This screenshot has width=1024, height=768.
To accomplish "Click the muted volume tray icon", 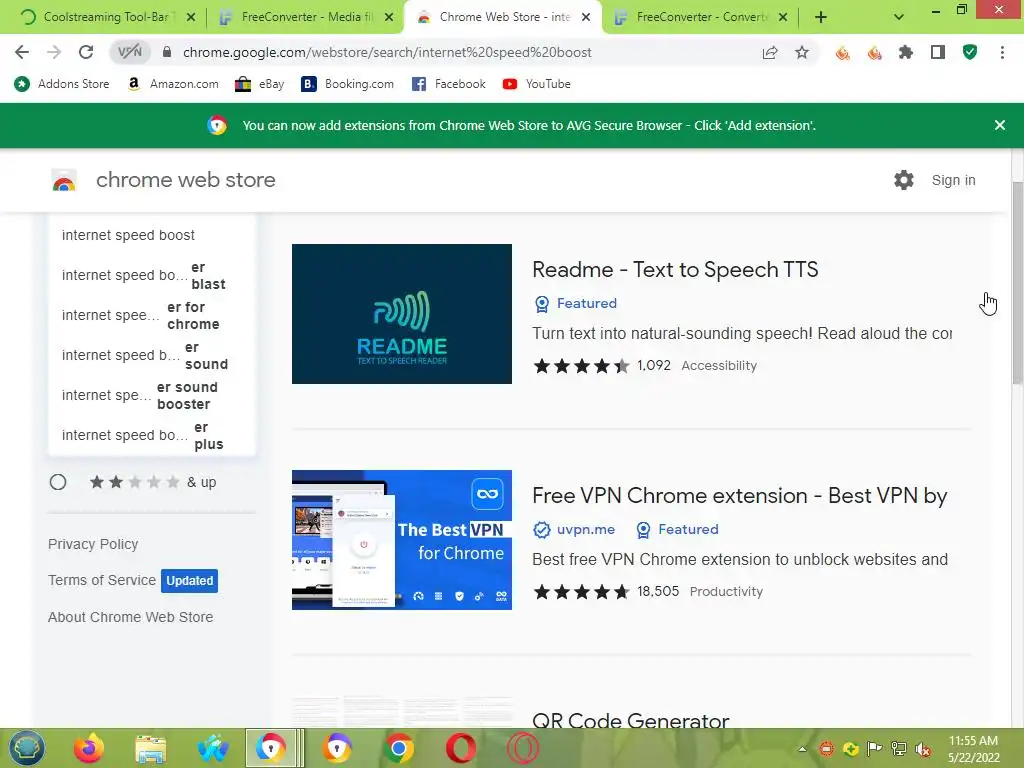I will [923, 749].
